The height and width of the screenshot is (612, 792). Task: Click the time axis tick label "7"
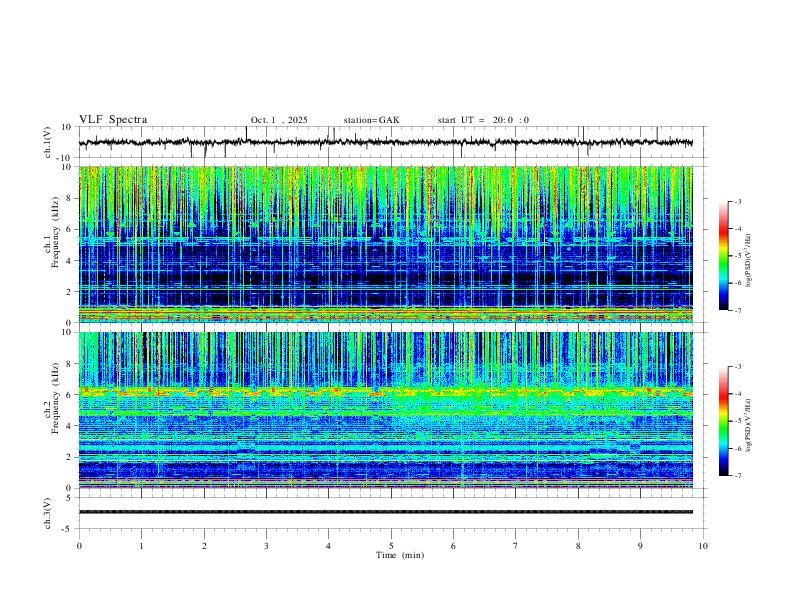coord(516,546)
